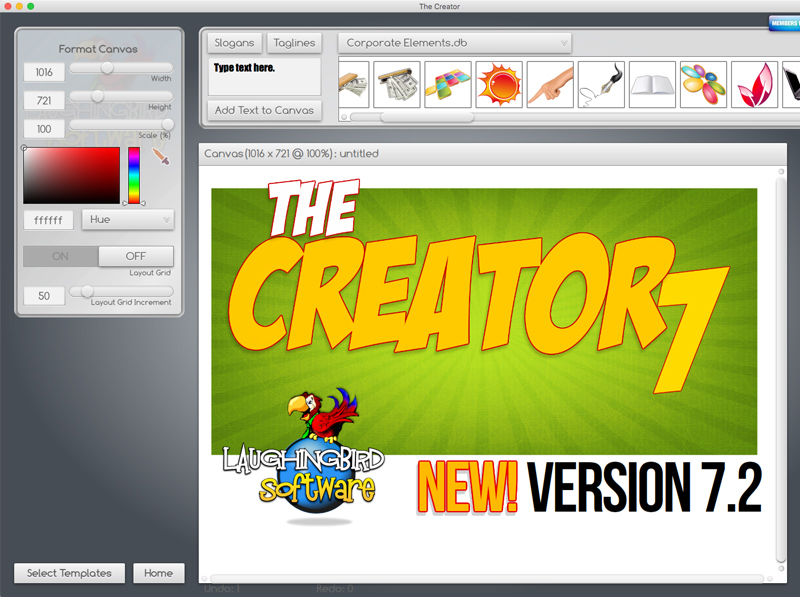The image size is (800, 600).
Task: Open the Corporate Elements.db dropdown
Action: point(455,43)
